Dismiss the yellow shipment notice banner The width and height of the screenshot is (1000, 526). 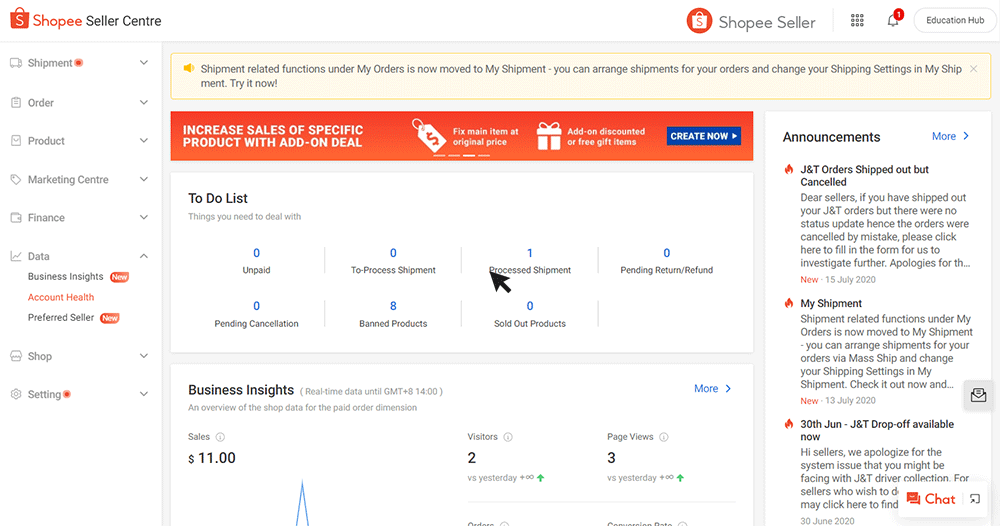[x=973, y=69]
